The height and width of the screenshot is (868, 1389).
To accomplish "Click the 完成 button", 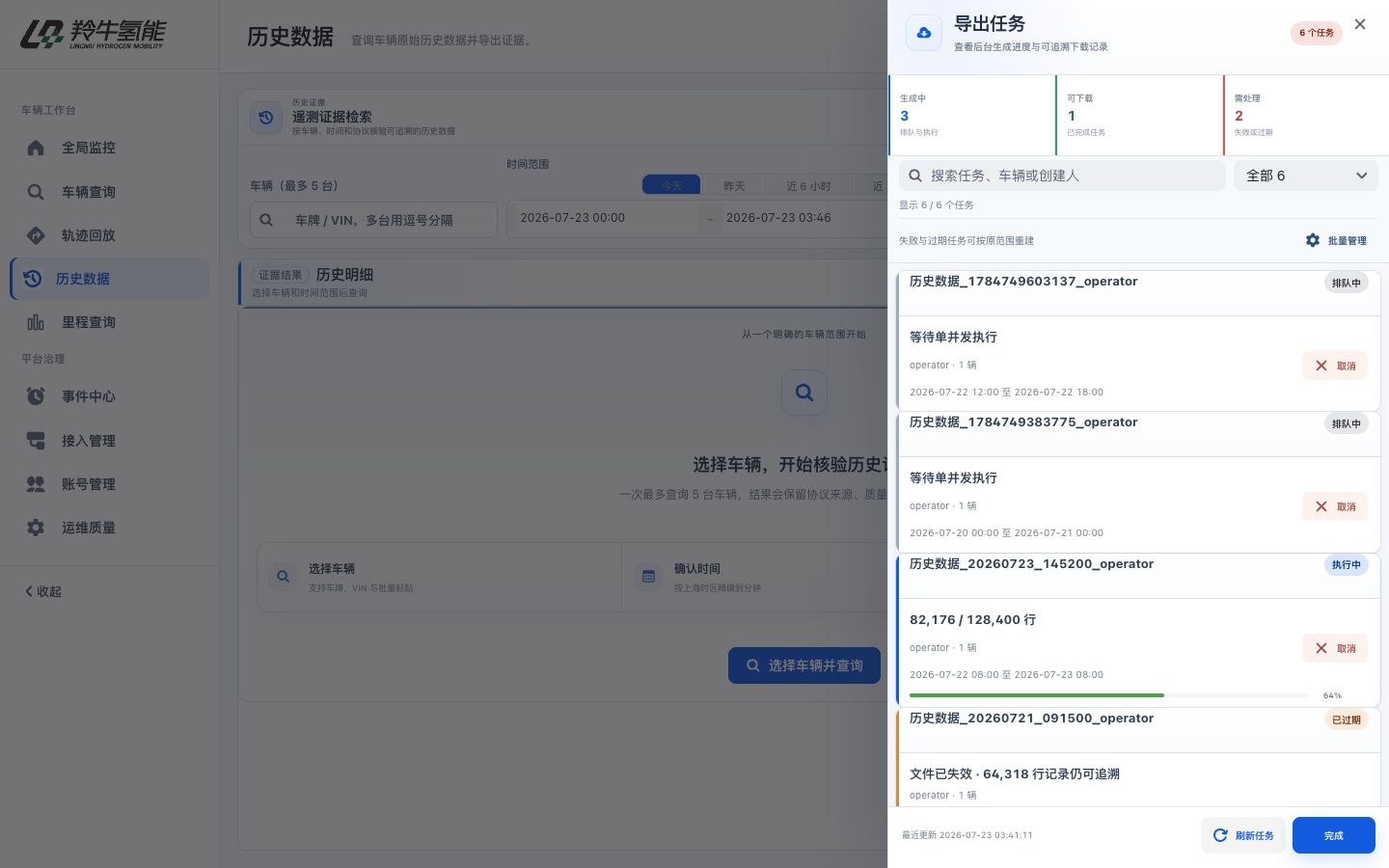I will (x=1334, y=835).
